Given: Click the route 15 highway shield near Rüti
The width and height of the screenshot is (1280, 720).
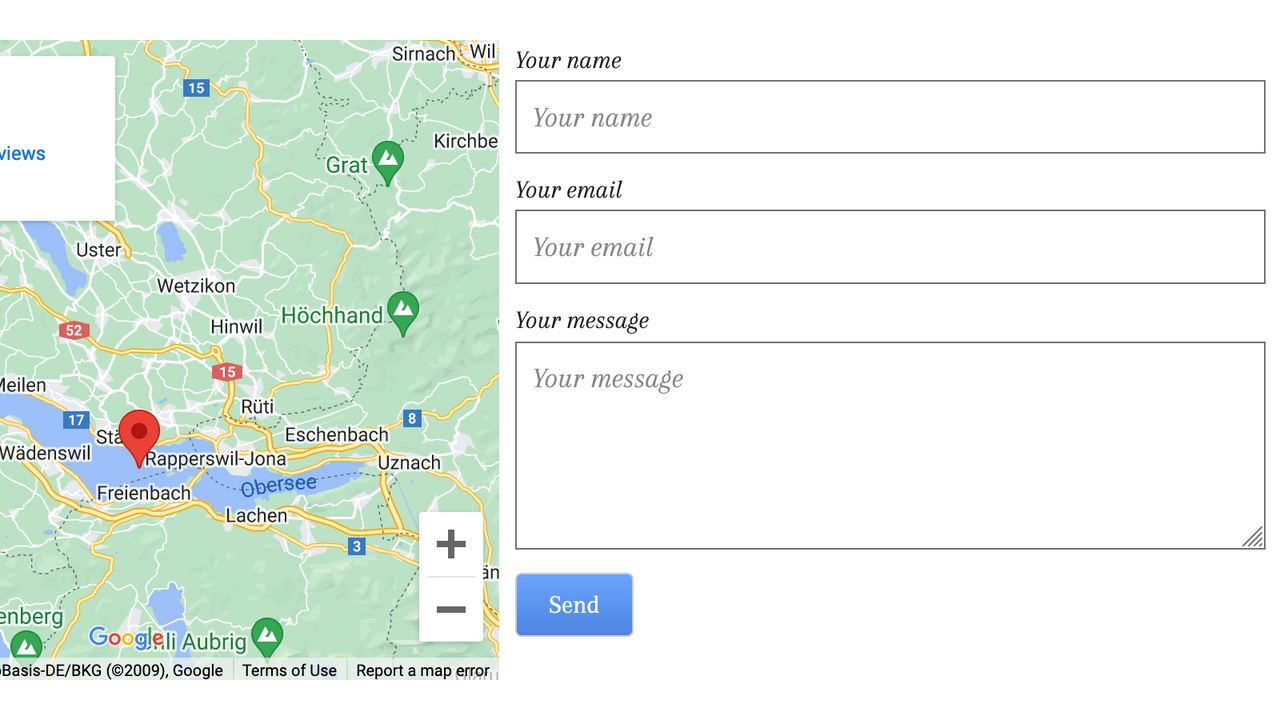Looking at the screenshot, I should [226, 371].
